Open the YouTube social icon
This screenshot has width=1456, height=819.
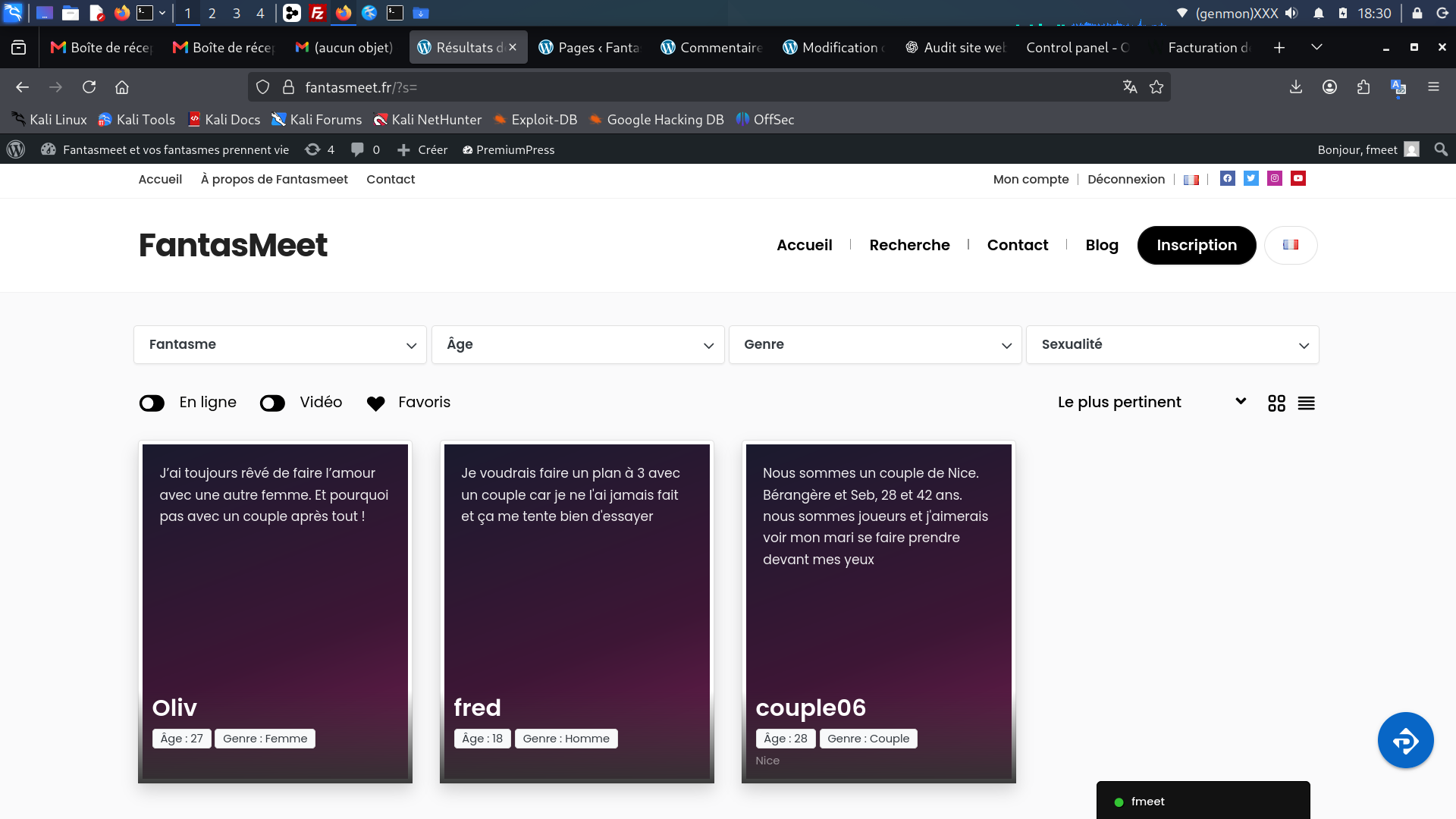[x=1298, y=178]
